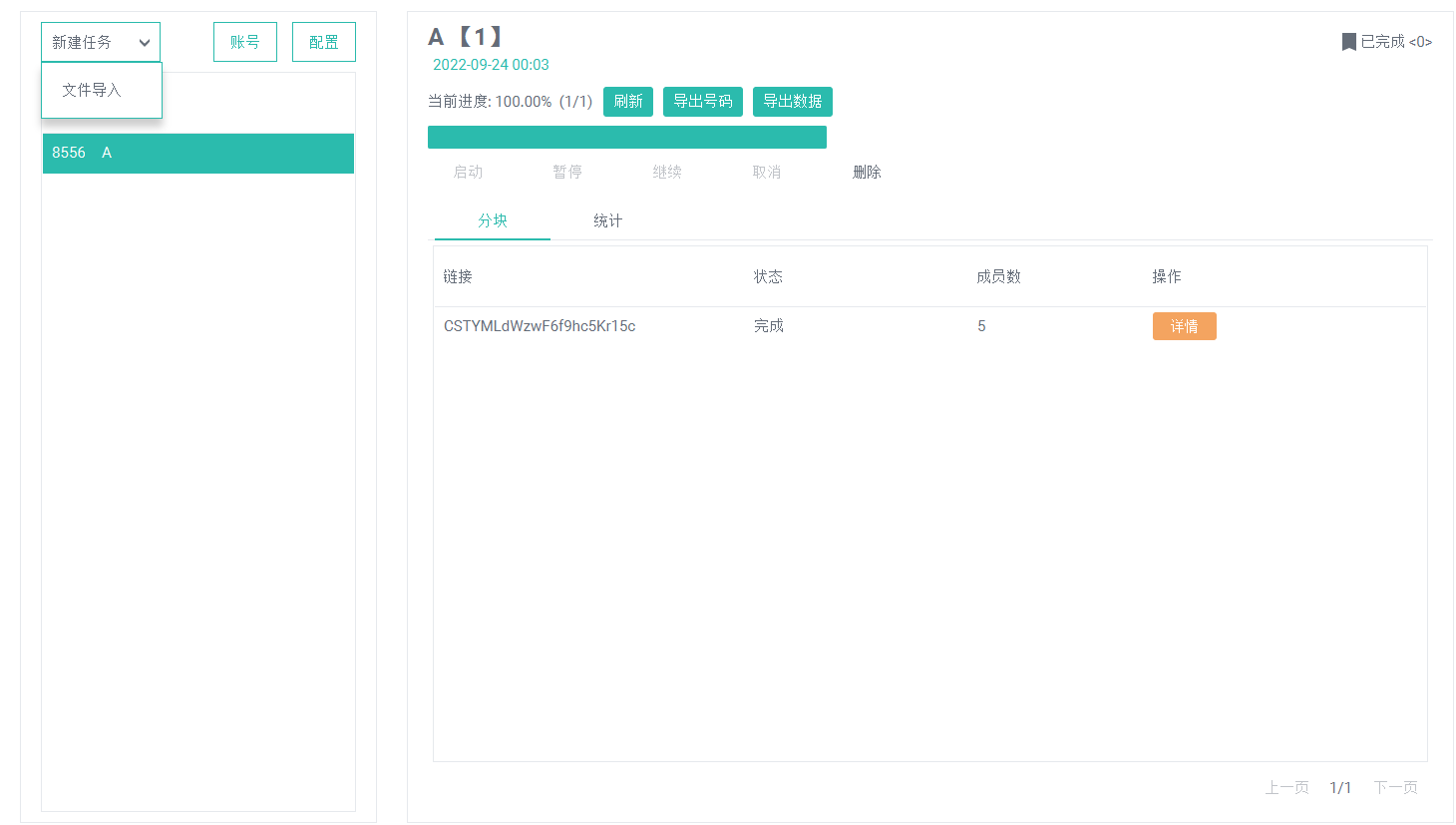Click the 当前进度 100.00% (1/1) text

pyautogui.click(x=510, y=102)
